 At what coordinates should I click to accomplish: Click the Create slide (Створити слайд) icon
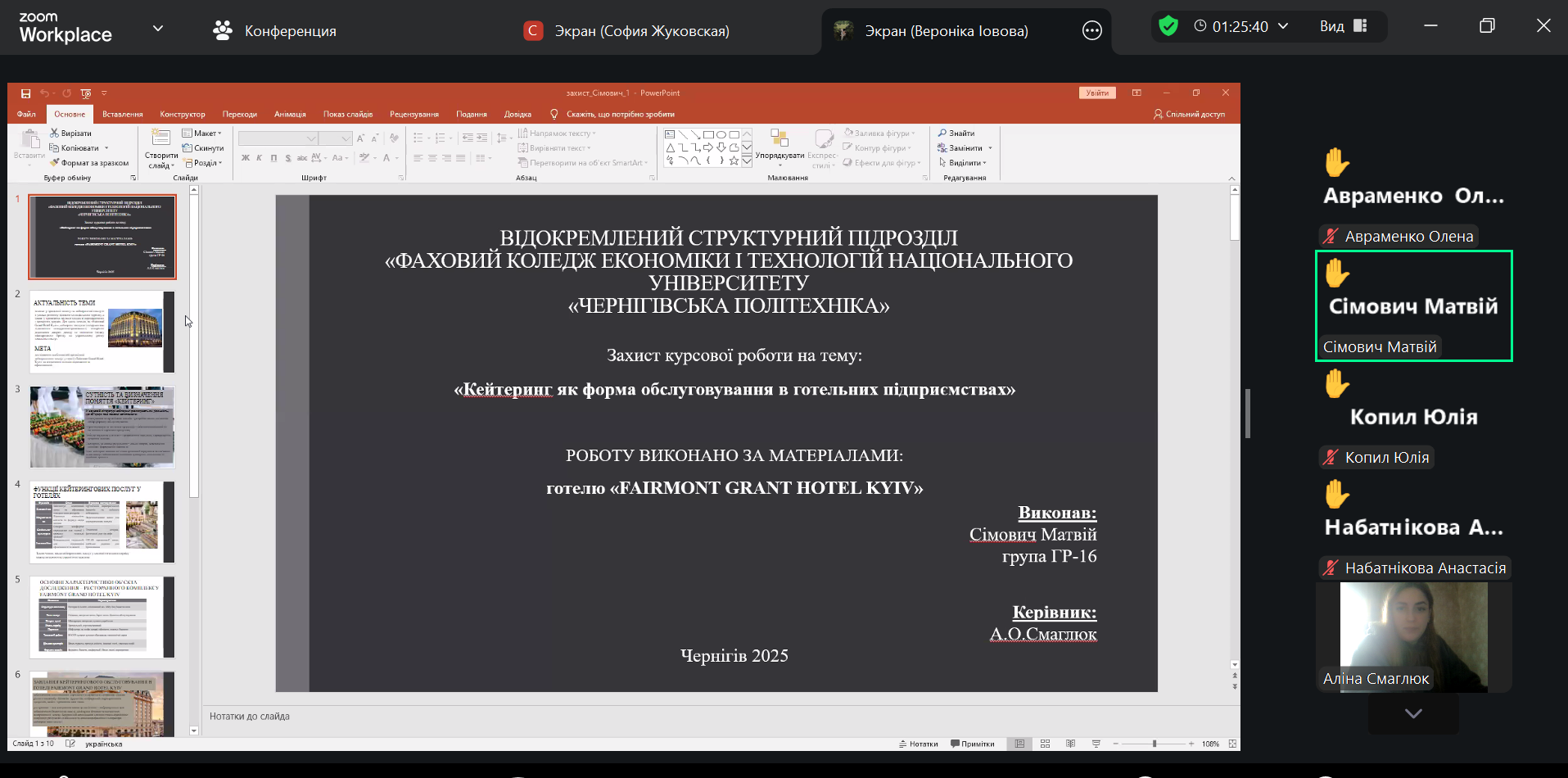tap(160, 138)
